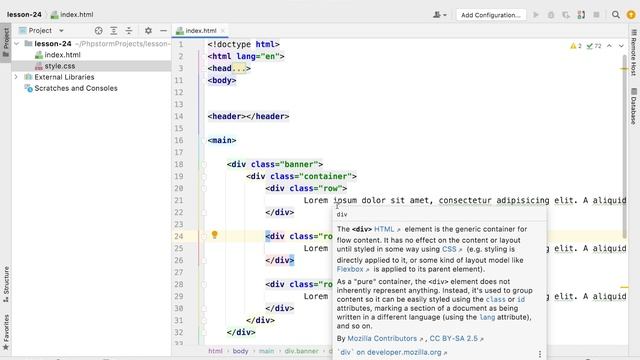Close the index.html editor tab

pos(222,31)
